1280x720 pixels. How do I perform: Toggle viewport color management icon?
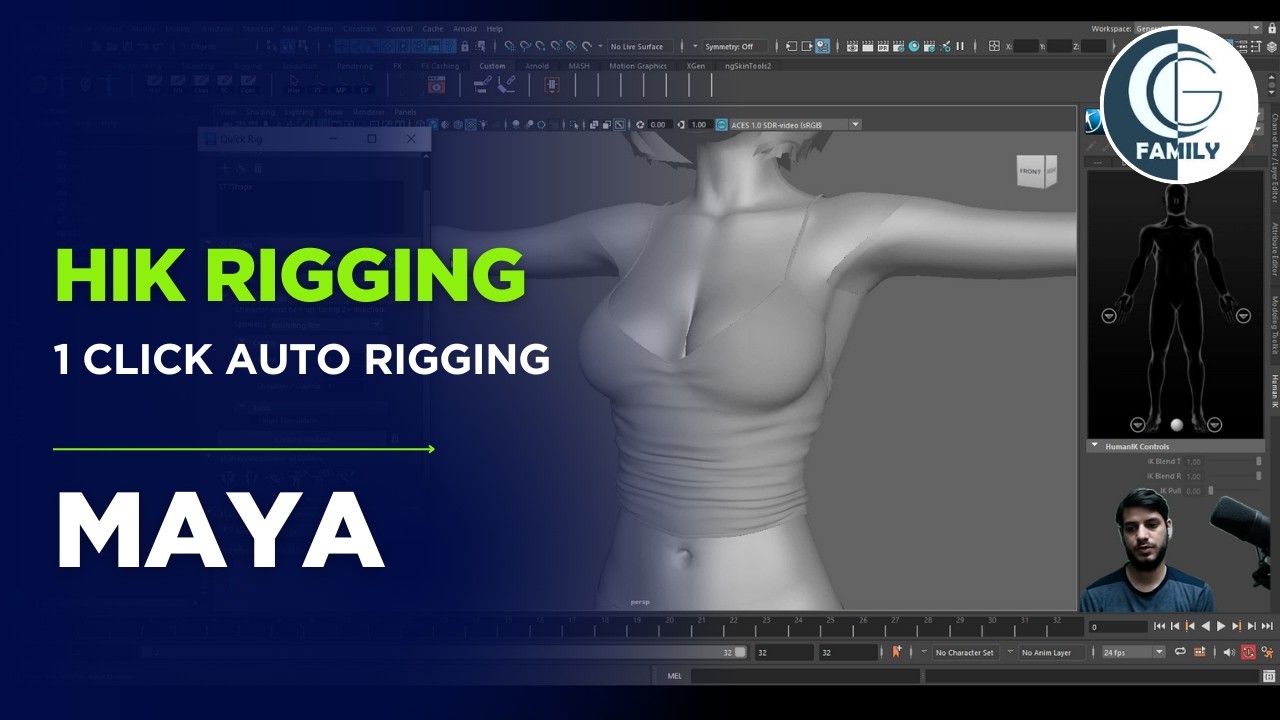pyautogui.click(x=721, y=124)
